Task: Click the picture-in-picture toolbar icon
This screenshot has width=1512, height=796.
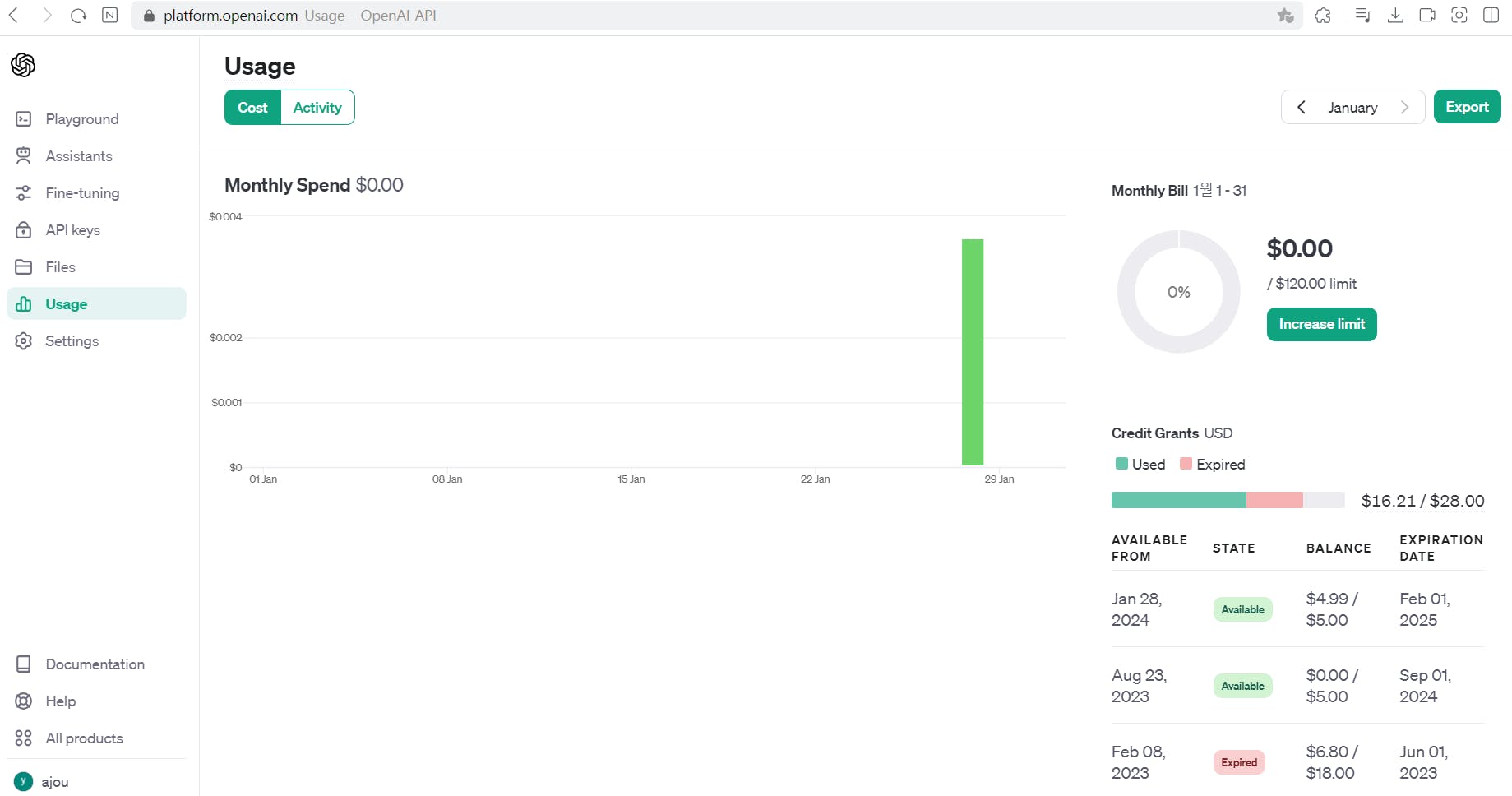Action: click(1427, 15)
